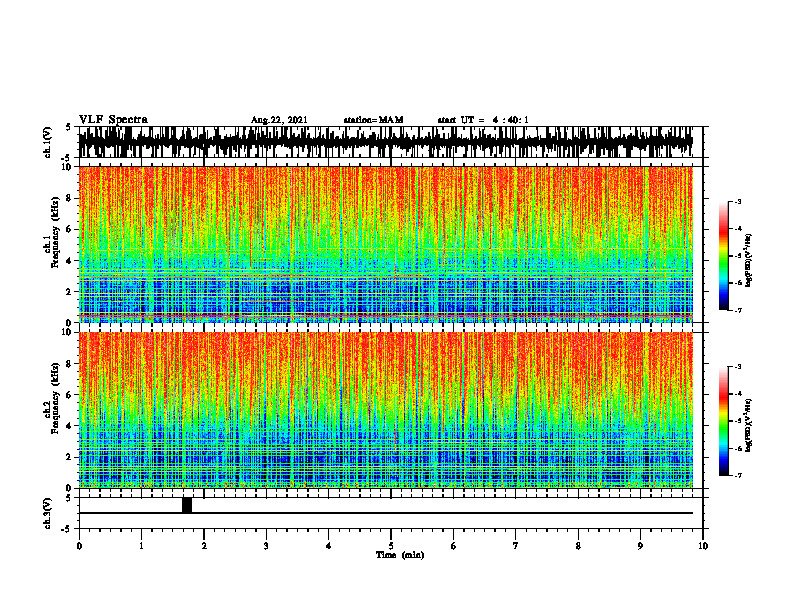
Task: Click the 2 kHz tick label of ch.1 spectrogram
Action: [x=70, y=291]
